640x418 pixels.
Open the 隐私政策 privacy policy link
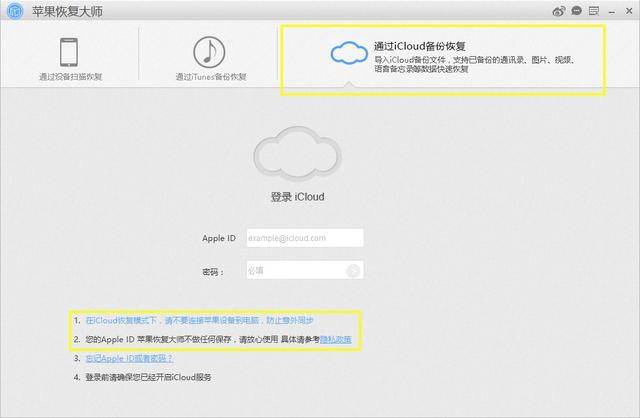[x=336, y=339]
